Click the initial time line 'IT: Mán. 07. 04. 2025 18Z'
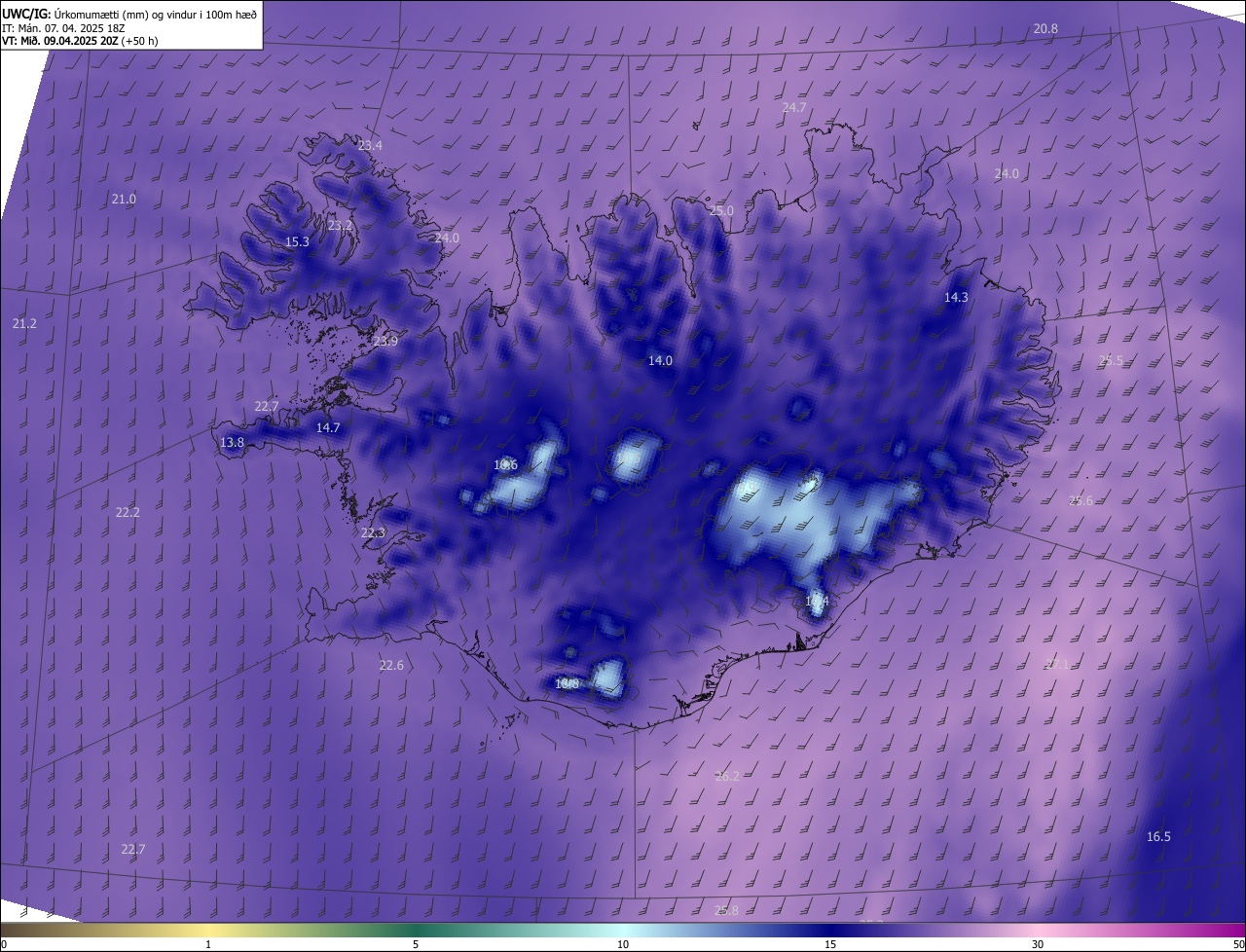 tap(63, 27)
